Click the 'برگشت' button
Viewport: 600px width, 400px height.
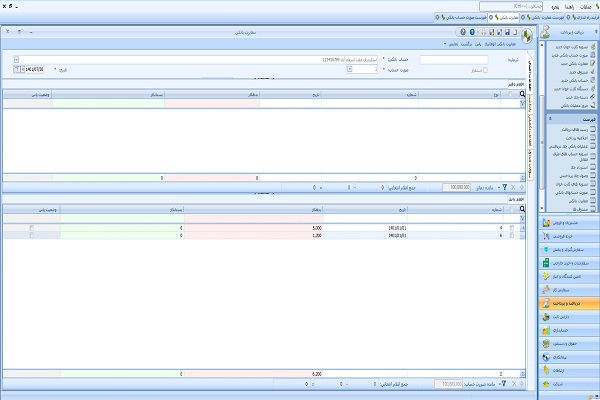pyautogui.click(x=466, y=44)
